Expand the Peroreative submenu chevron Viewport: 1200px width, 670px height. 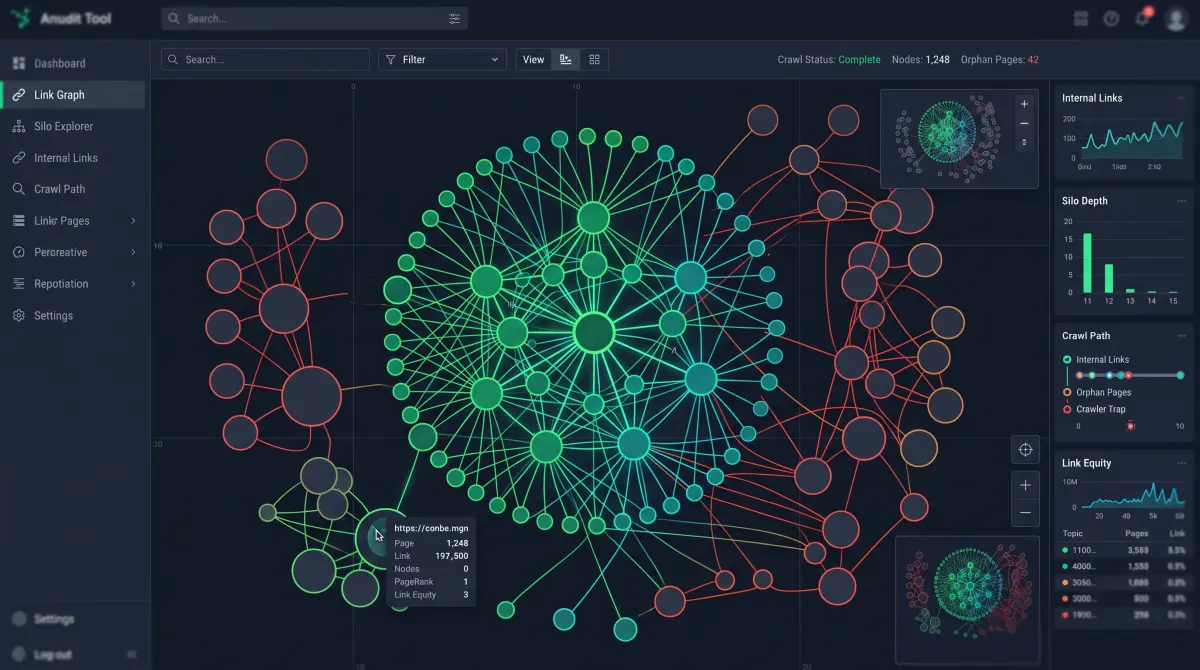coord(133,252)
